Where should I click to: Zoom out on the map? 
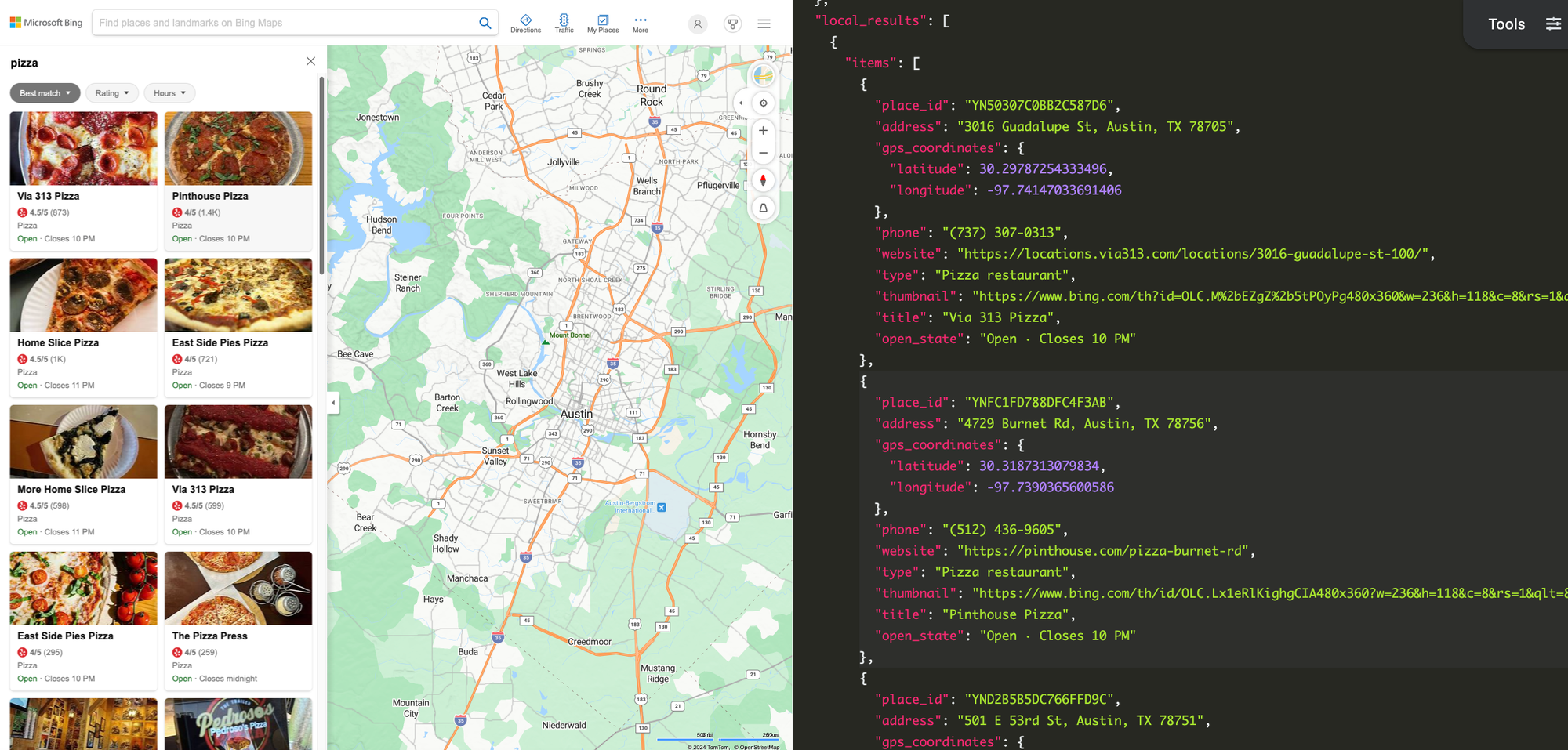[764, 153]
